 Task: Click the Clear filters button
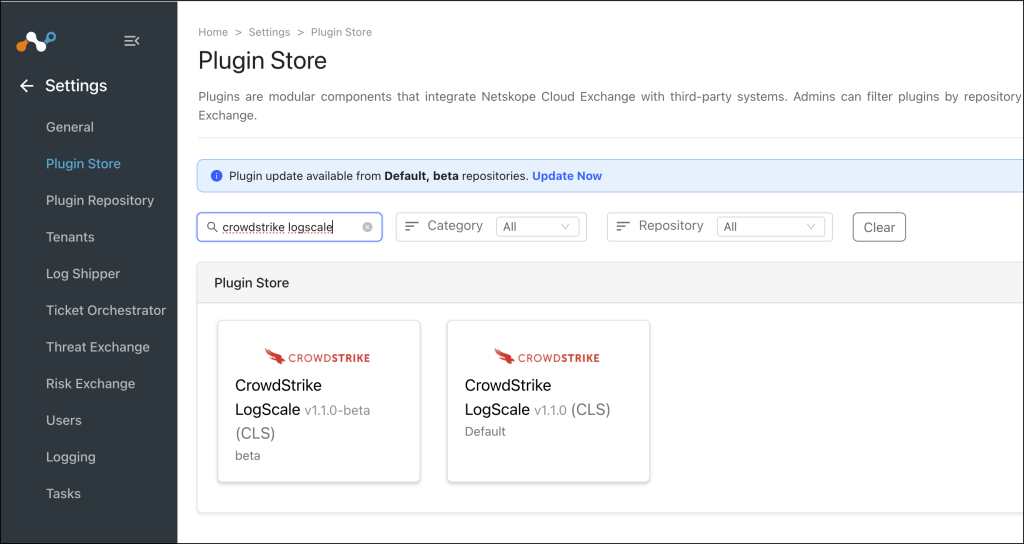(879, 227)
